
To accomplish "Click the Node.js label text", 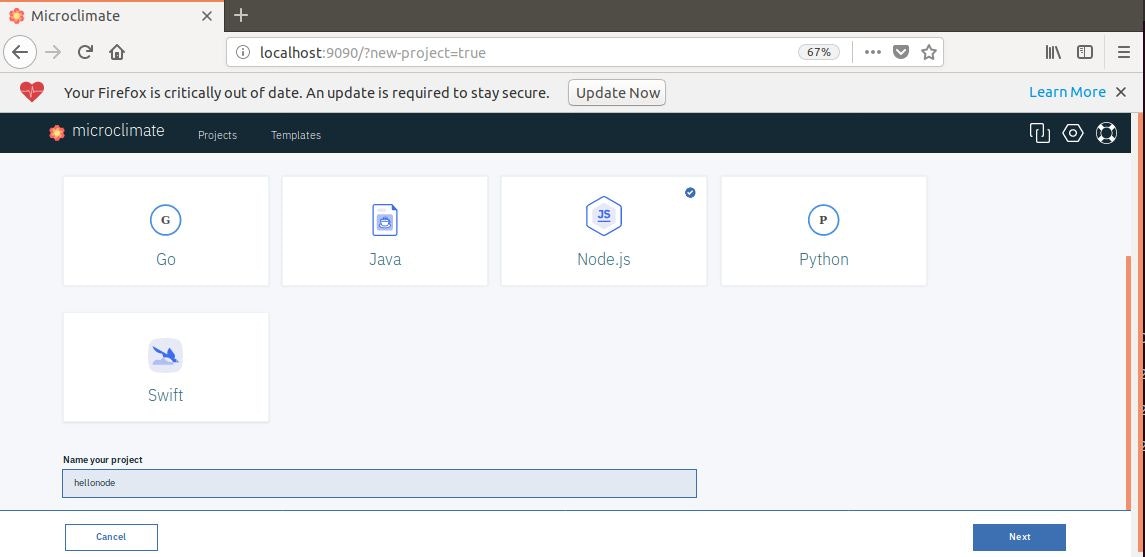I will 604,259.
